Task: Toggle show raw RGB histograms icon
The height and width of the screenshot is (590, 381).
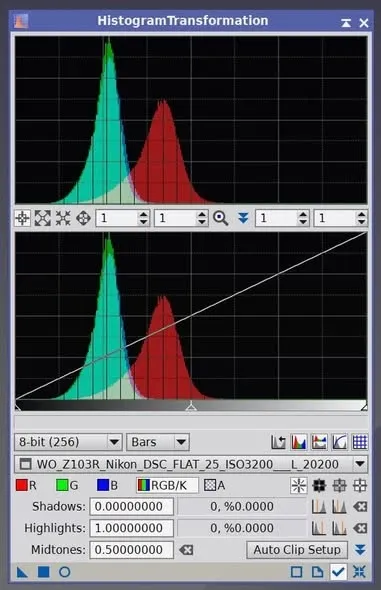Action: click(299, 442)
